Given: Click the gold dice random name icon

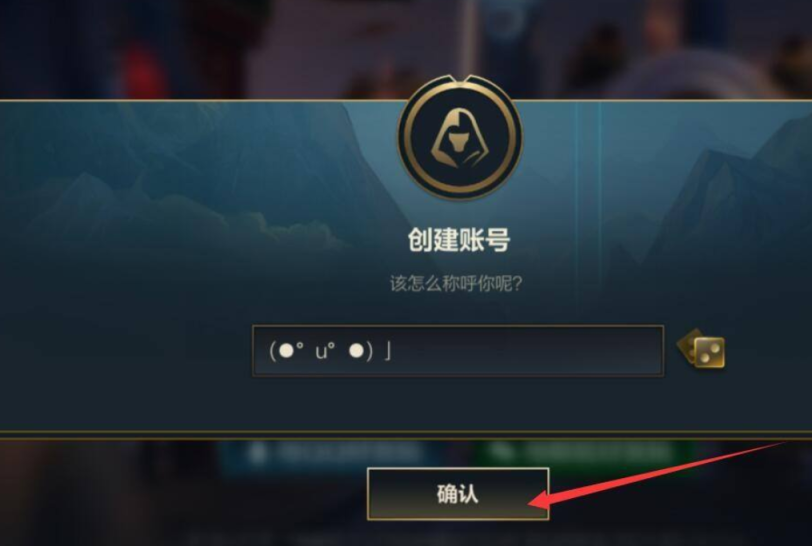Looking at the screenshot, I should (708, 353).
